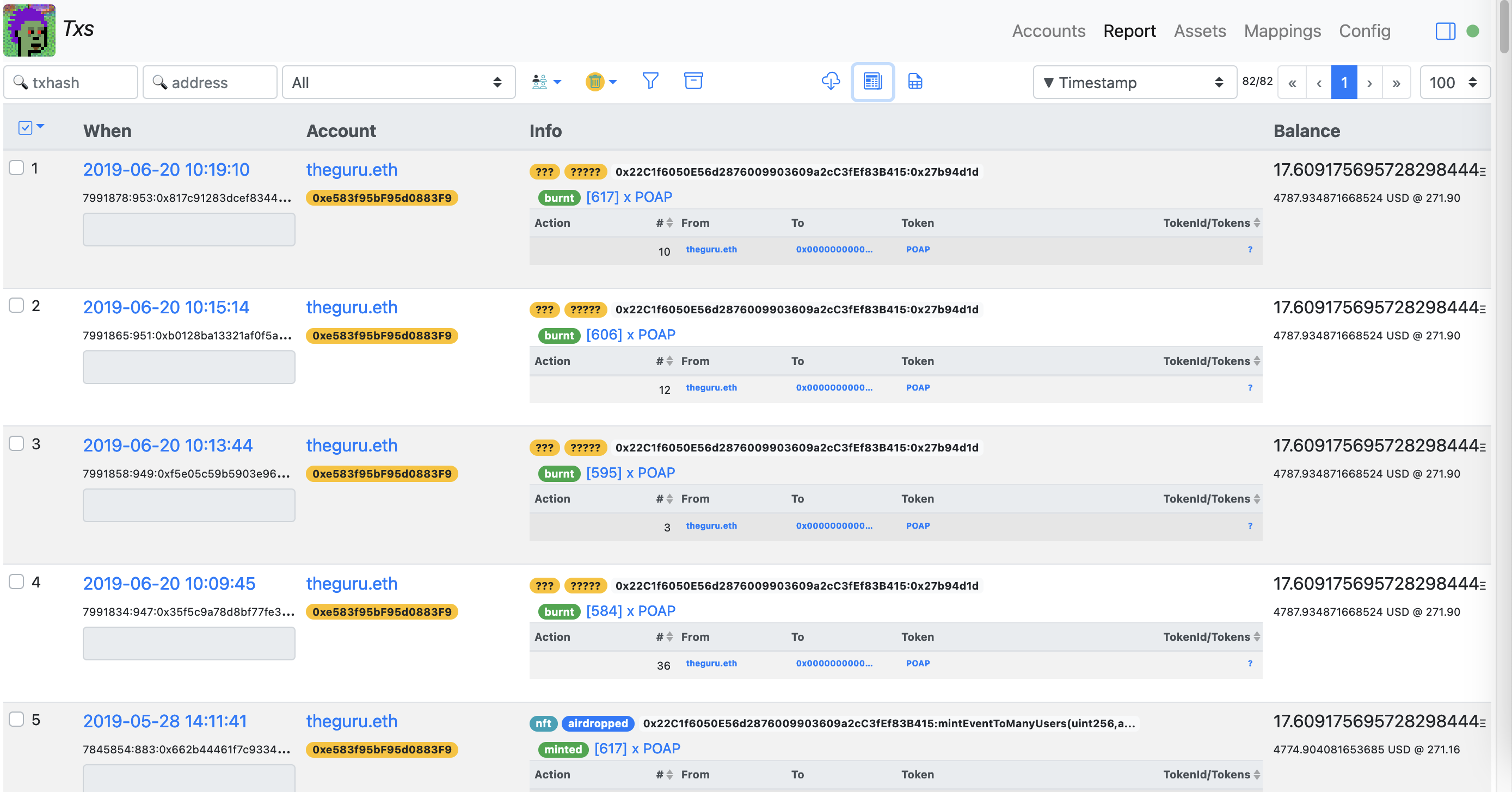This screenshot has height=792, width=1512.
Task: Toggle the select-all checkbox in header
Action: (25, 127)
